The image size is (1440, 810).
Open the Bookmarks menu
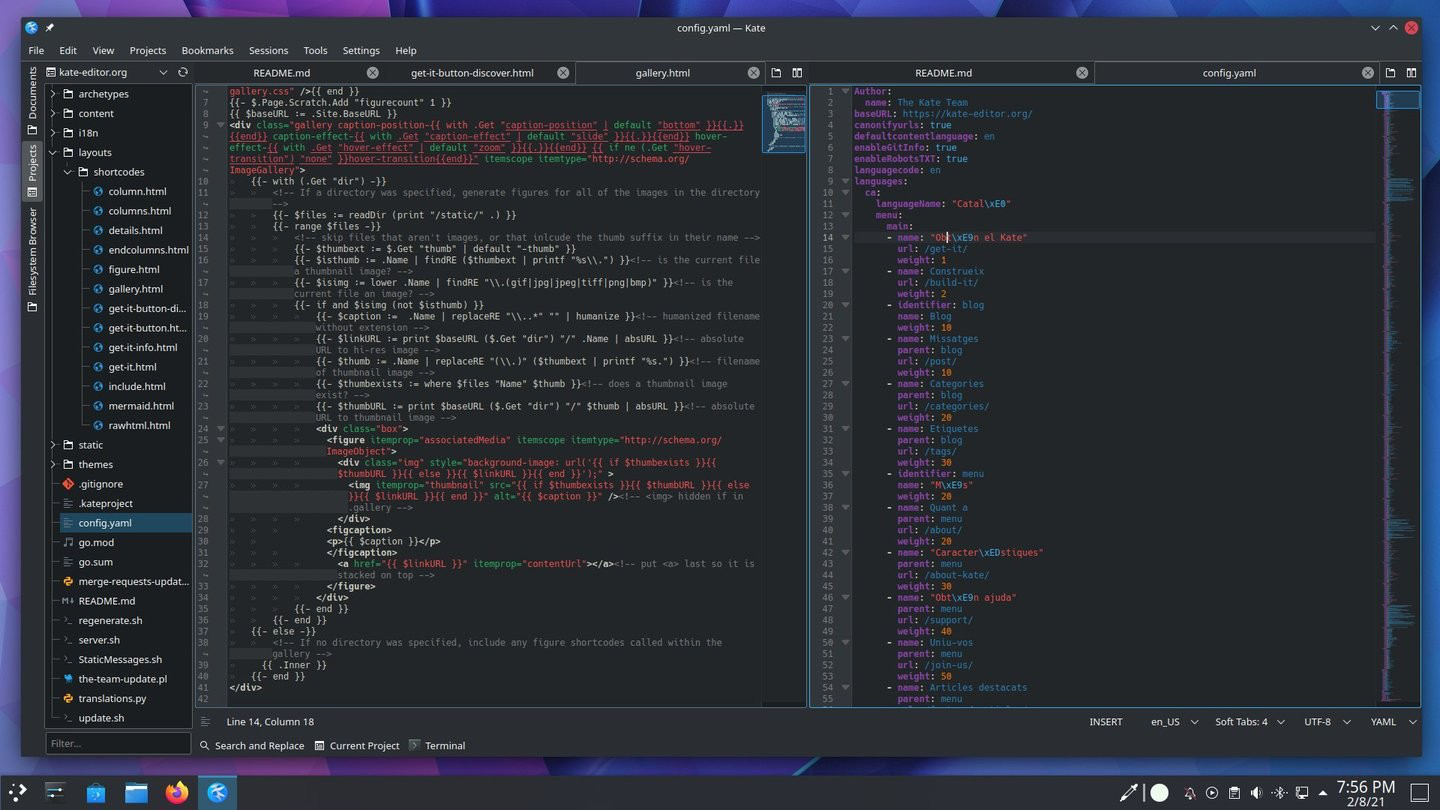207,50
